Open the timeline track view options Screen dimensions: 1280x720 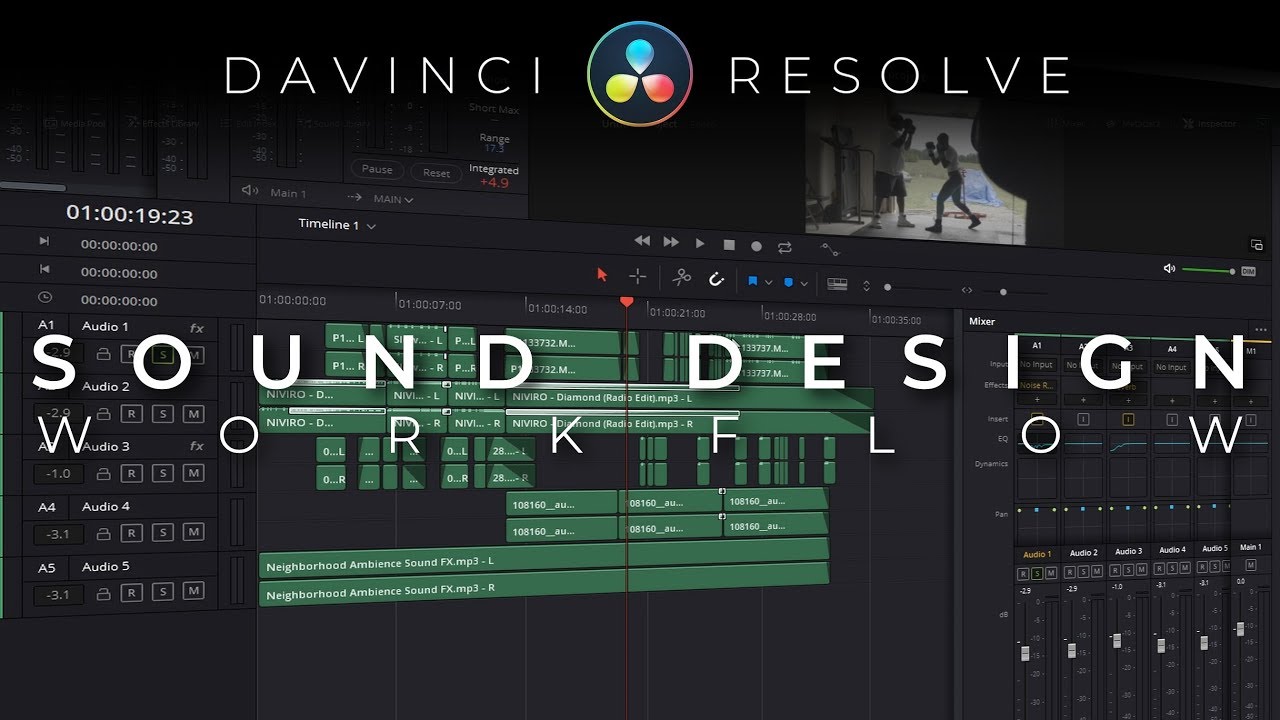point(837,284)
